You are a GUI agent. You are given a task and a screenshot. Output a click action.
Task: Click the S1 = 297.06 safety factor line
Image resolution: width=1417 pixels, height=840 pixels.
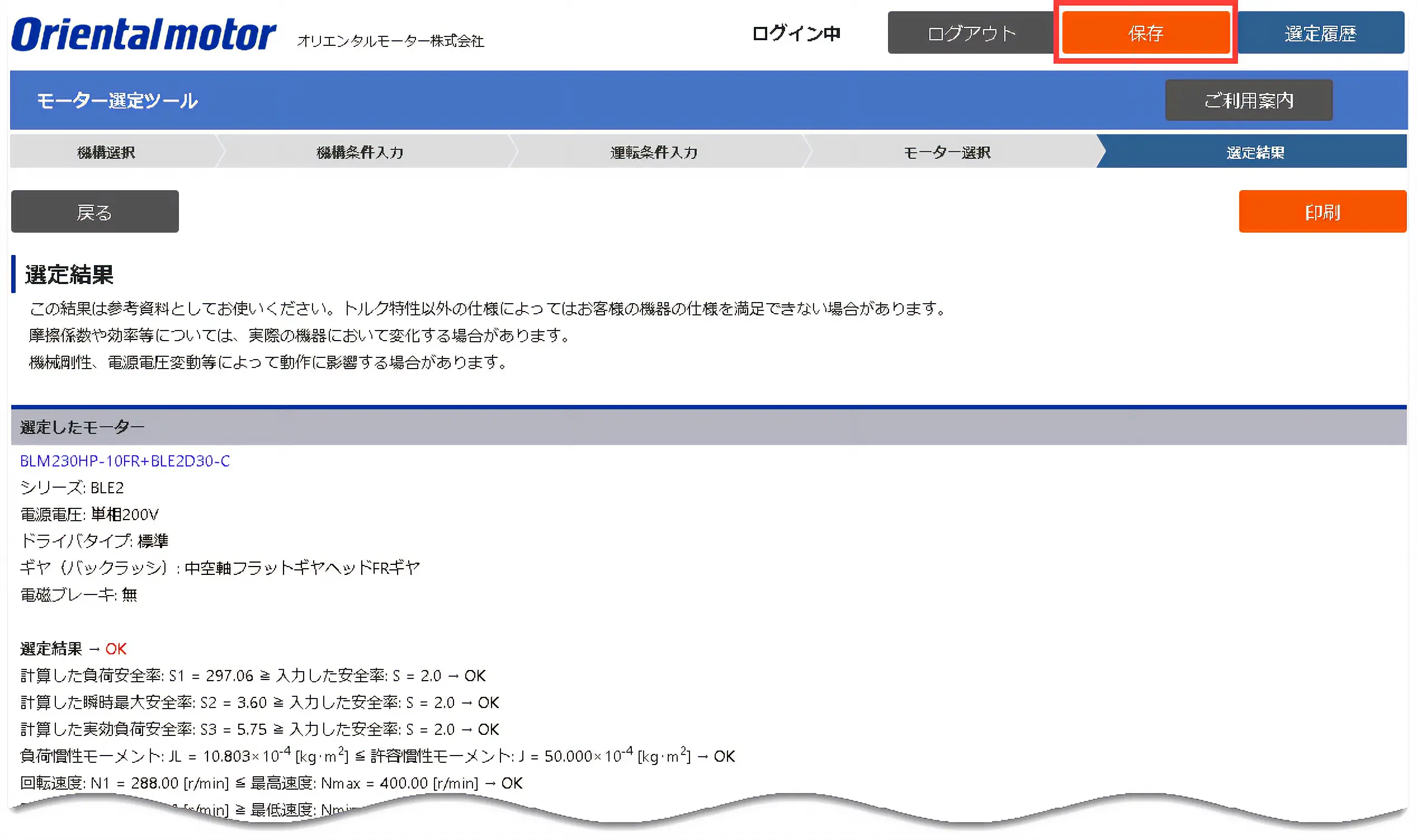(253, 676)
